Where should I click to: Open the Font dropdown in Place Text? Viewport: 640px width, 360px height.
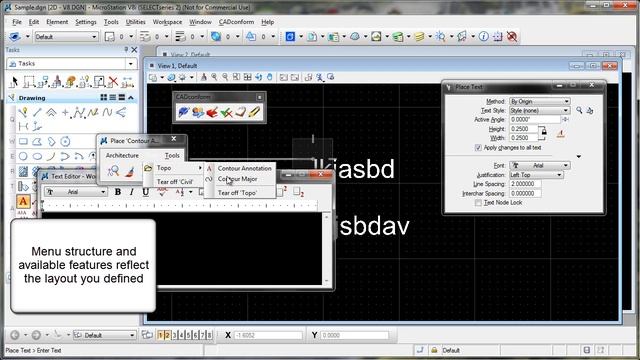tap(540, 165)
